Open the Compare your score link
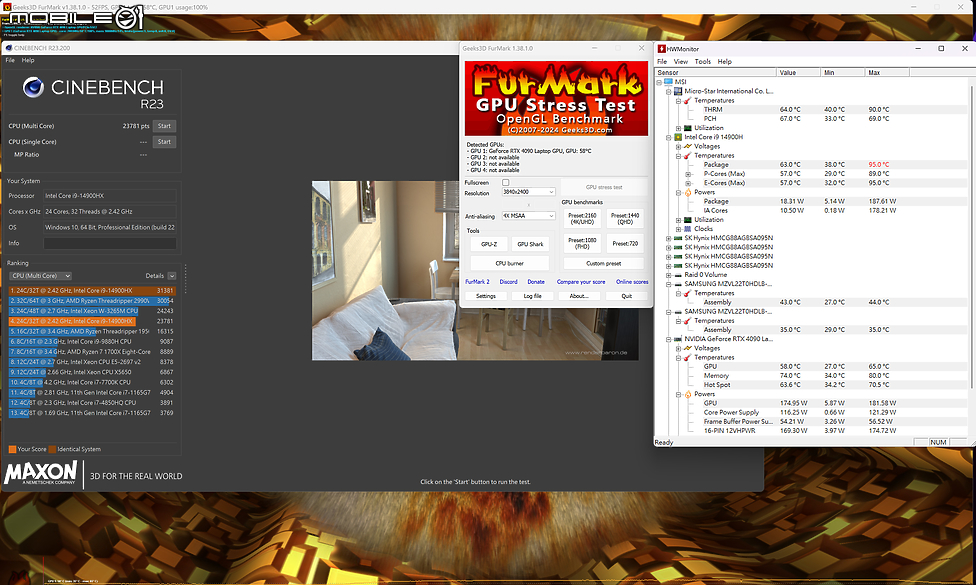Screen dimensions: 976x585 point(581,282)
